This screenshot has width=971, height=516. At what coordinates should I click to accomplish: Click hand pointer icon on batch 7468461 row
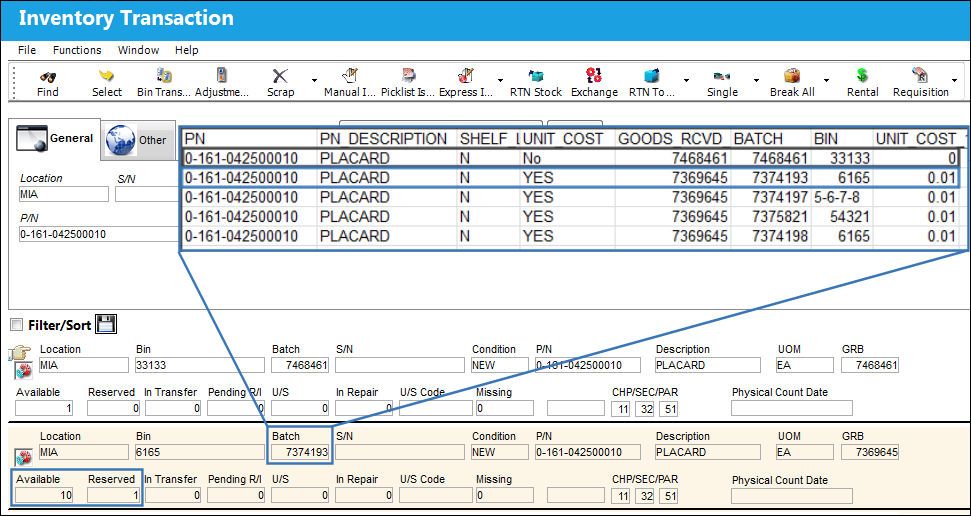20,354
